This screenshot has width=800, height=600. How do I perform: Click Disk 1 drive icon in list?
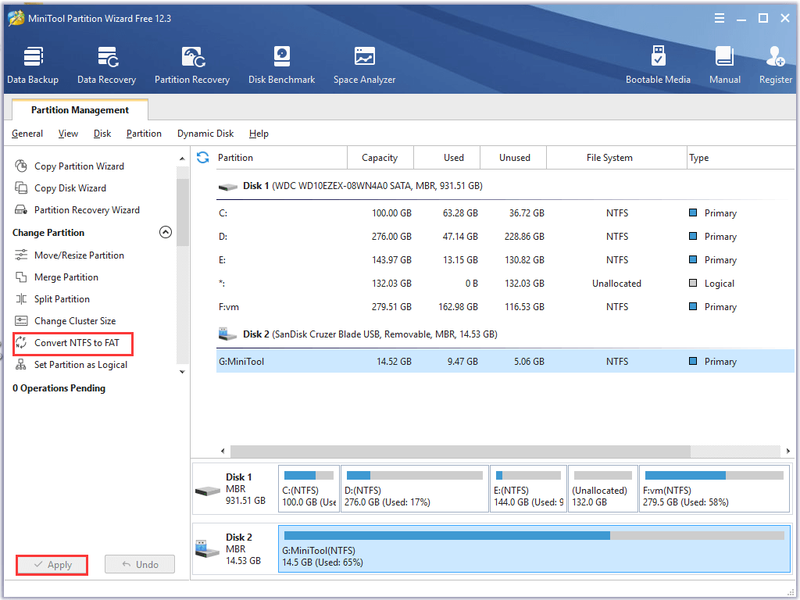(228, 187)
